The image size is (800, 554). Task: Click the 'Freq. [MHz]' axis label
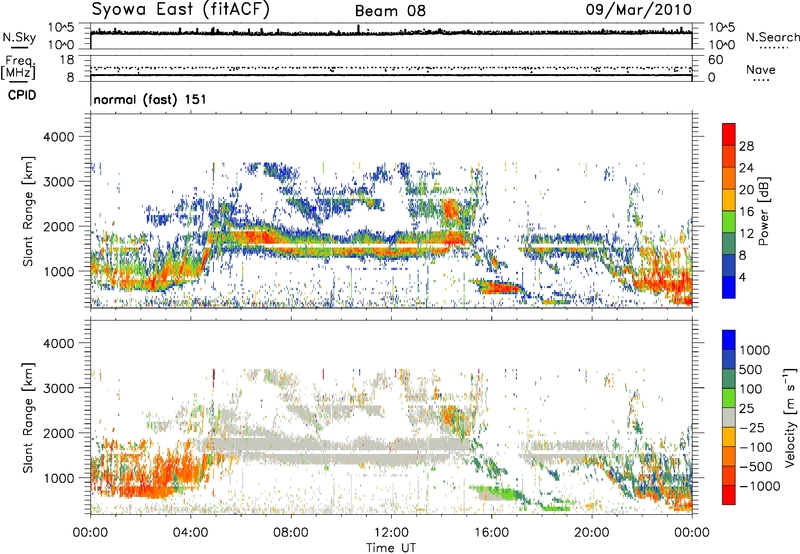tap(19, 67)
